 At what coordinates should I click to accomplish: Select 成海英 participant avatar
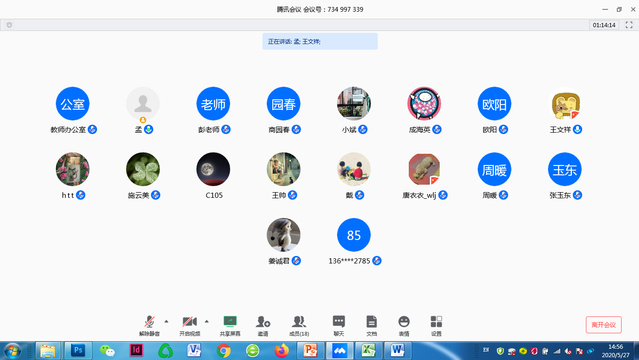pos(424,104)
